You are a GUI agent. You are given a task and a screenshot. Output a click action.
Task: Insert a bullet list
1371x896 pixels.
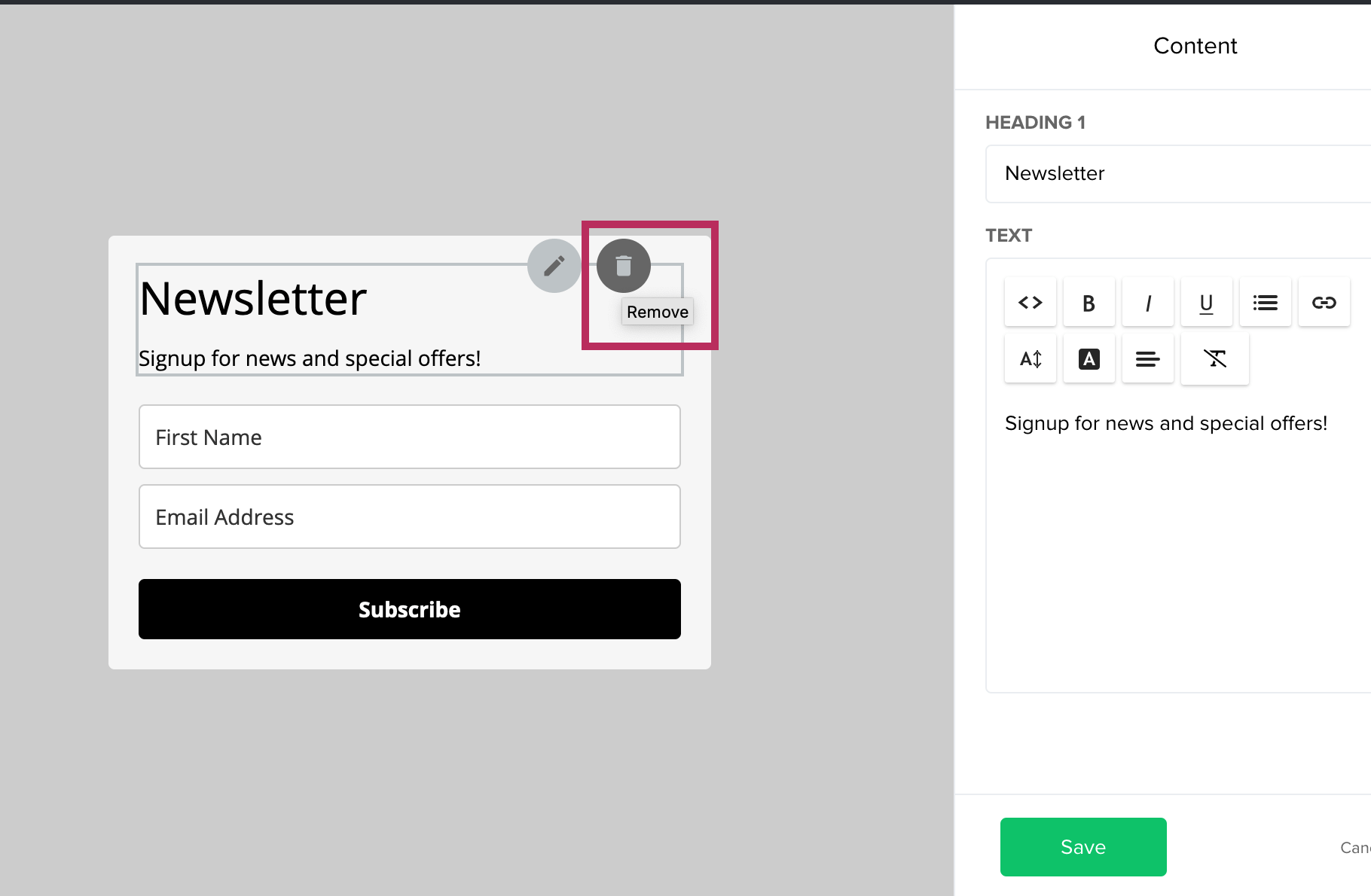point(1265,303)
